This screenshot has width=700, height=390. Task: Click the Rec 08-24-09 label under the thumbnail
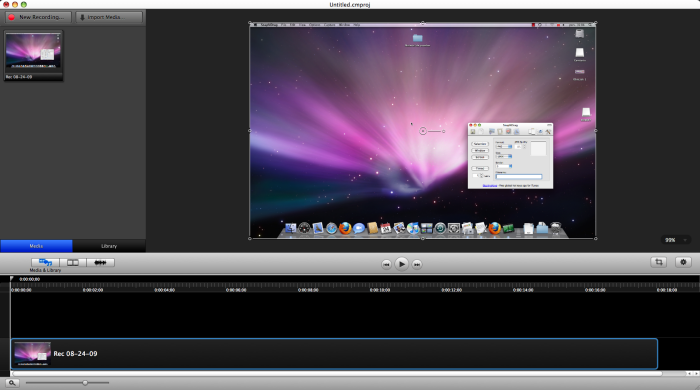pyautogui.click(x=19, y=77)
